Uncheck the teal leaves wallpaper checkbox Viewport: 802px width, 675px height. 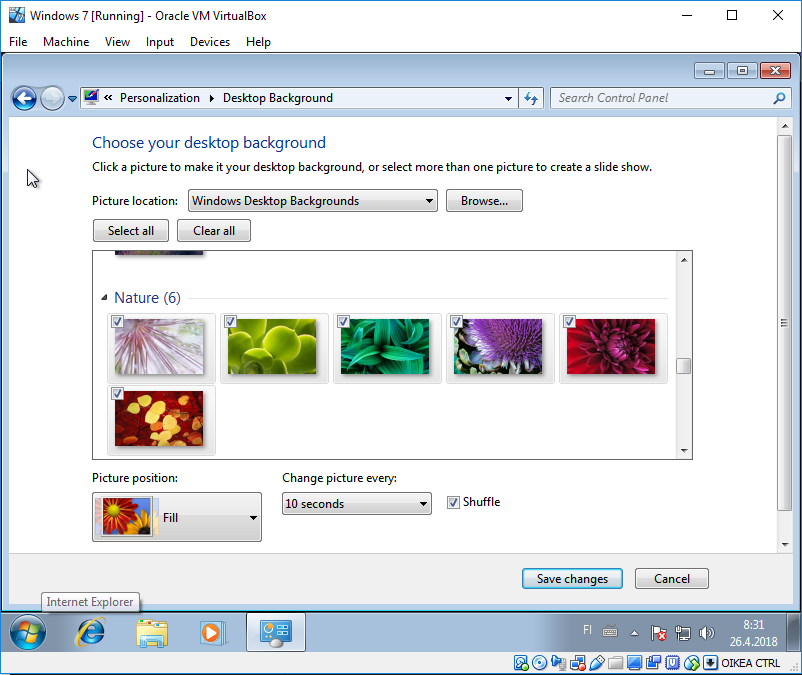(x=343, y=321)
